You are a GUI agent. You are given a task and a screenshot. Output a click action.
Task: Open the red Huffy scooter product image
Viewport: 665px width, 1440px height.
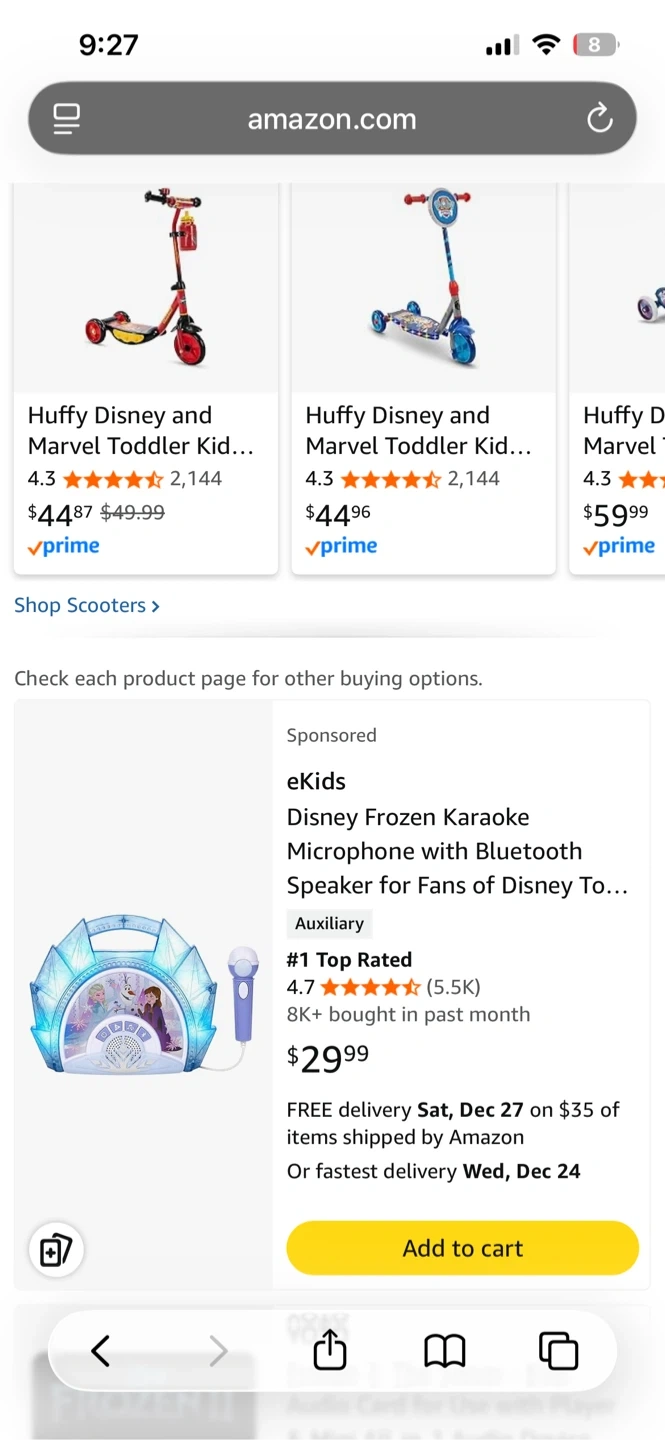(146, 280)
